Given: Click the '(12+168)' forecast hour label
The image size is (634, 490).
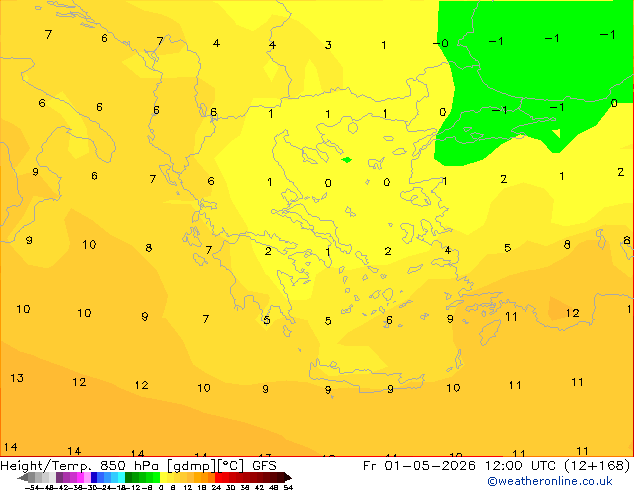Looking at the screenshot, I should pyautogui.click(x=597, y=466).
